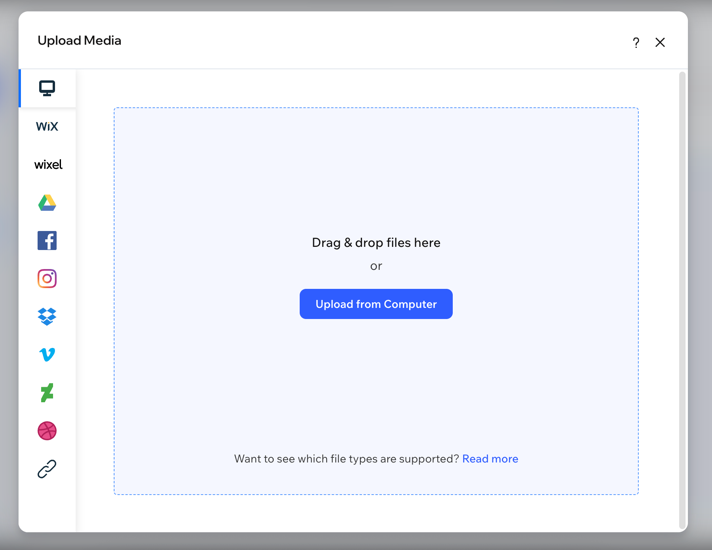Open the Dropbox import option

click(47, 317)
